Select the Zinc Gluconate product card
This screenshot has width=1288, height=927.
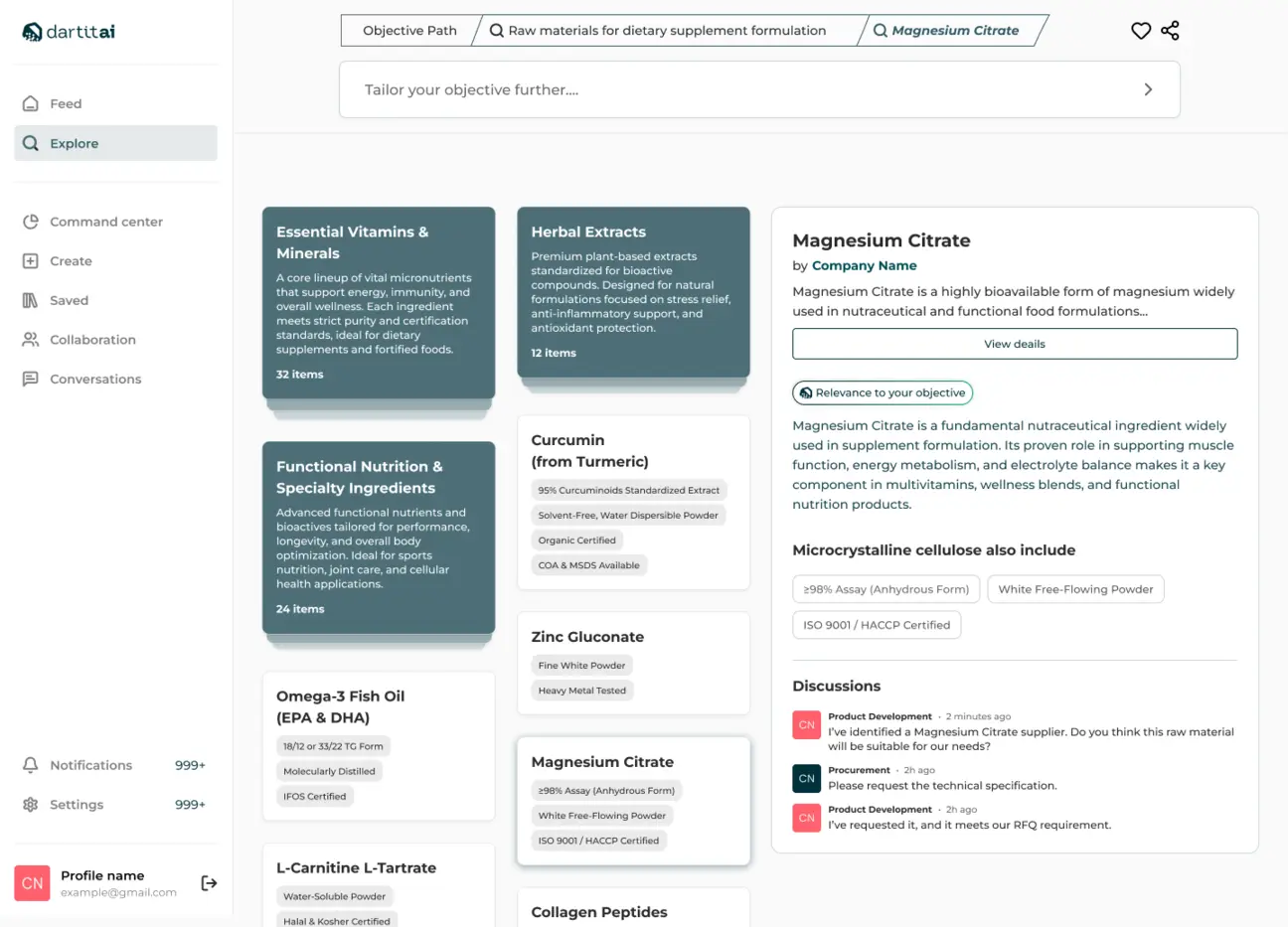coord(633,662)
